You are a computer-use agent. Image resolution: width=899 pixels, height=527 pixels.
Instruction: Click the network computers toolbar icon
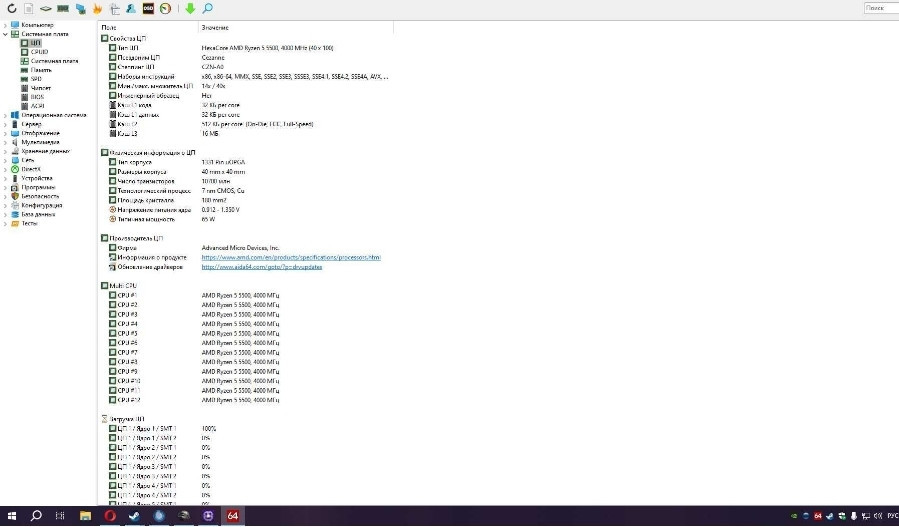80,9
